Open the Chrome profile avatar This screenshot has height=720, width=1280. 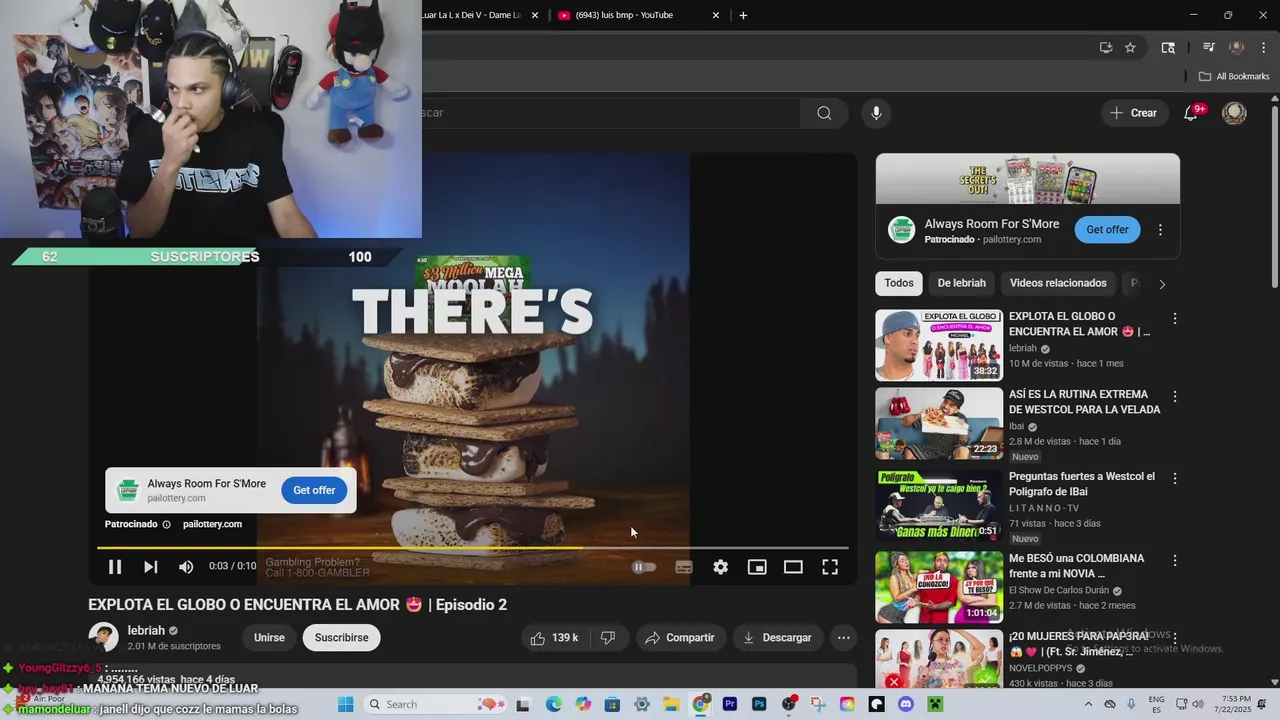tap(1236, 47)
